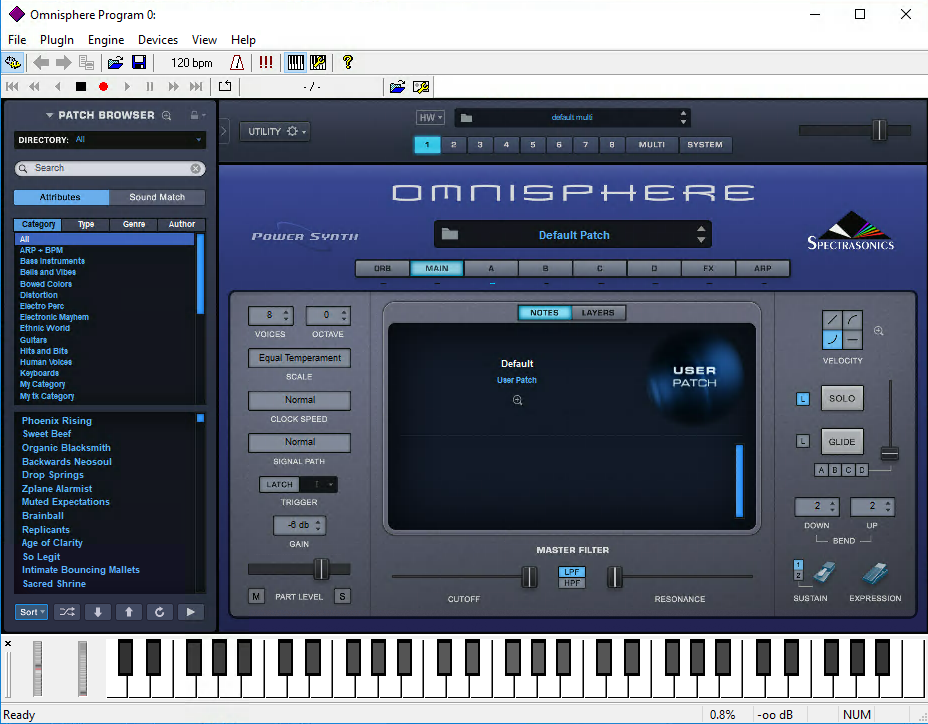
Task: Switch to the FX tab
Action: 708,268
